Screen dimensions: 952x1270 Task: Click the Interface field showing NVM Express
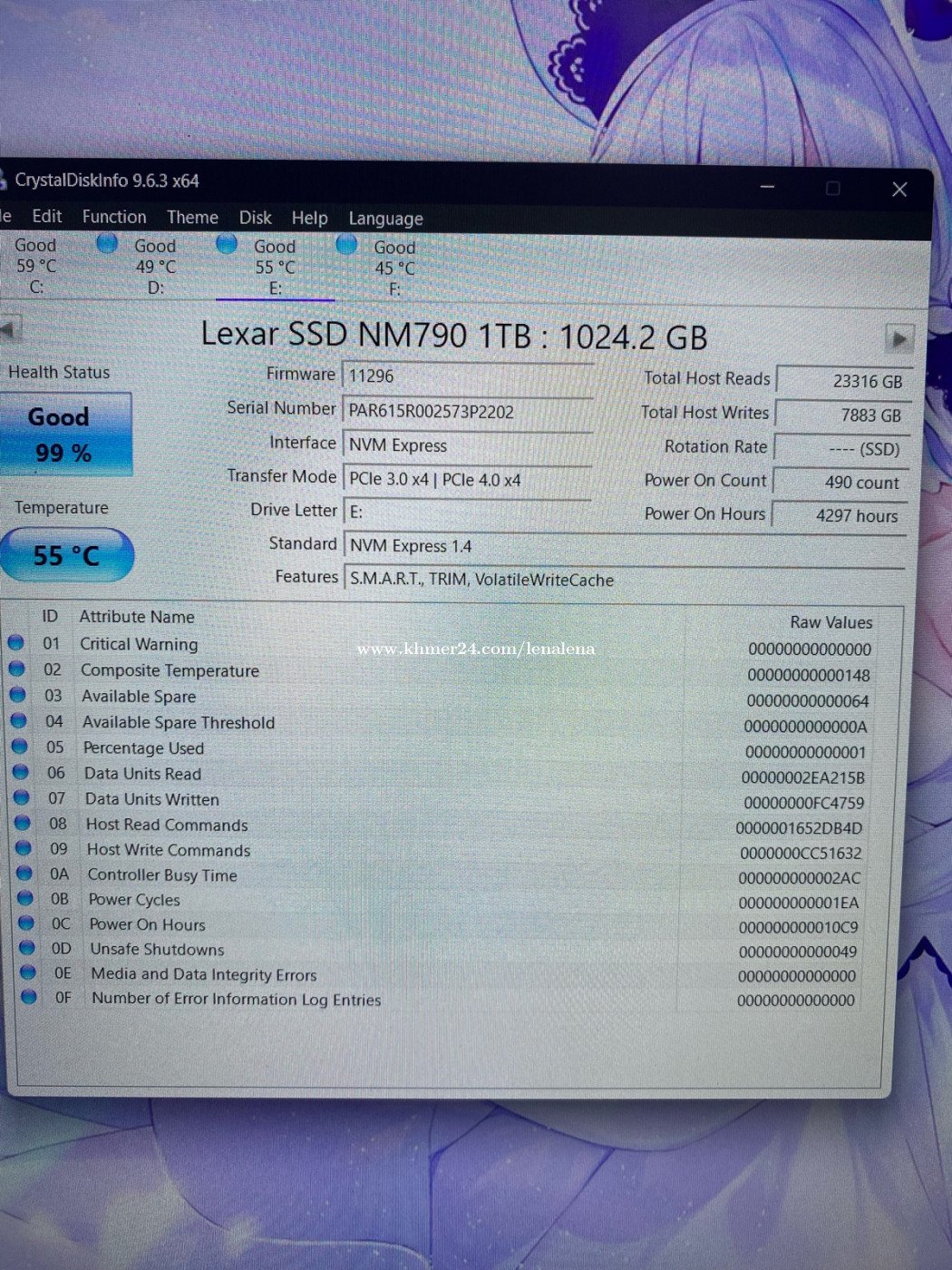tap(467, 445)
